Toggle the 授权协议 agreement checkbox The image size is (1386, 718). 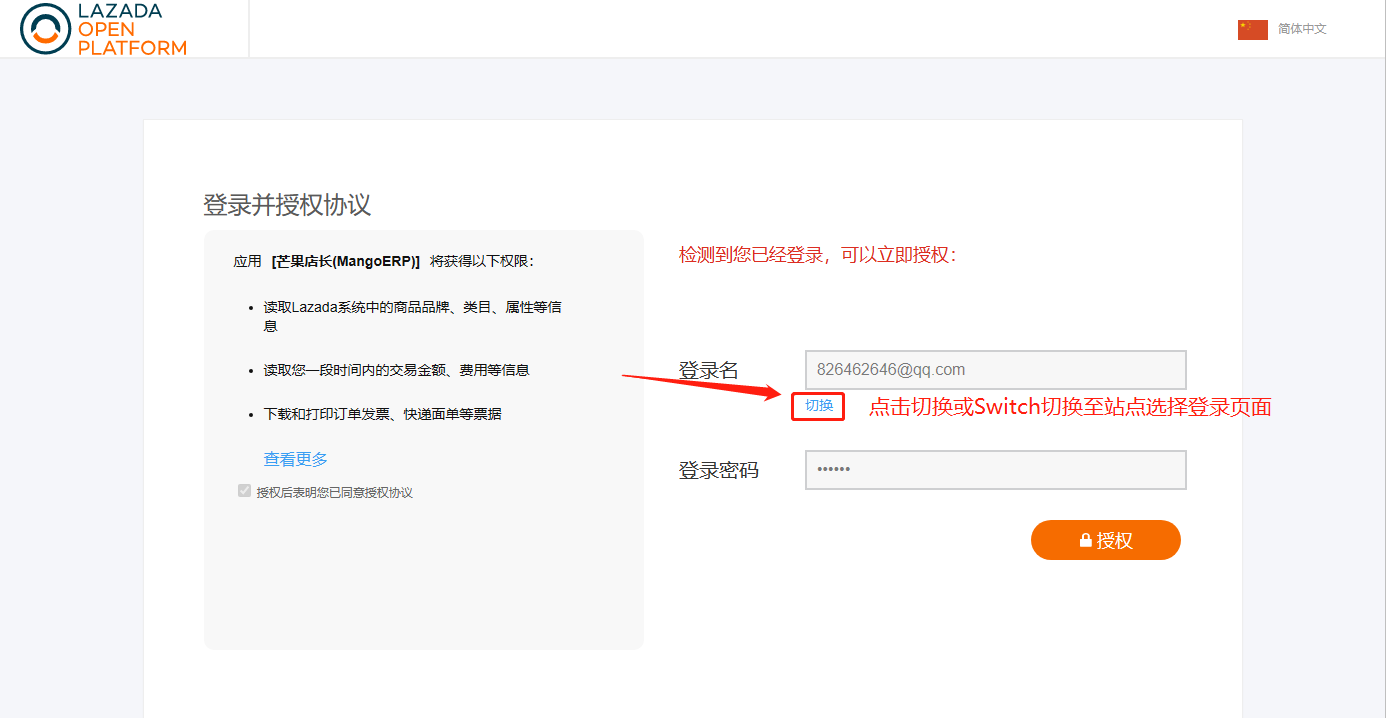[x=244, y=491]
